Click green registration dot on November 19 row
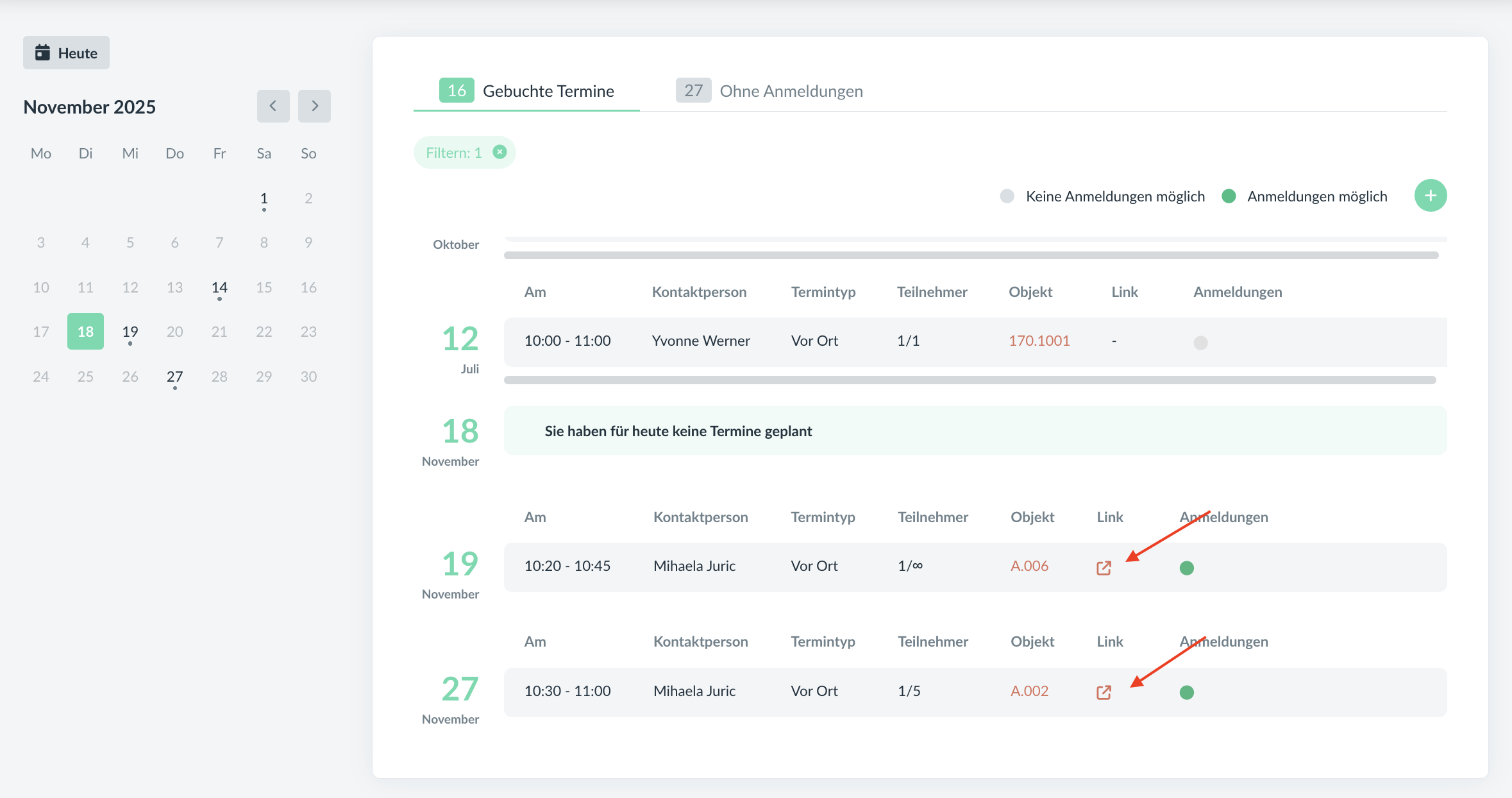 1186,568
